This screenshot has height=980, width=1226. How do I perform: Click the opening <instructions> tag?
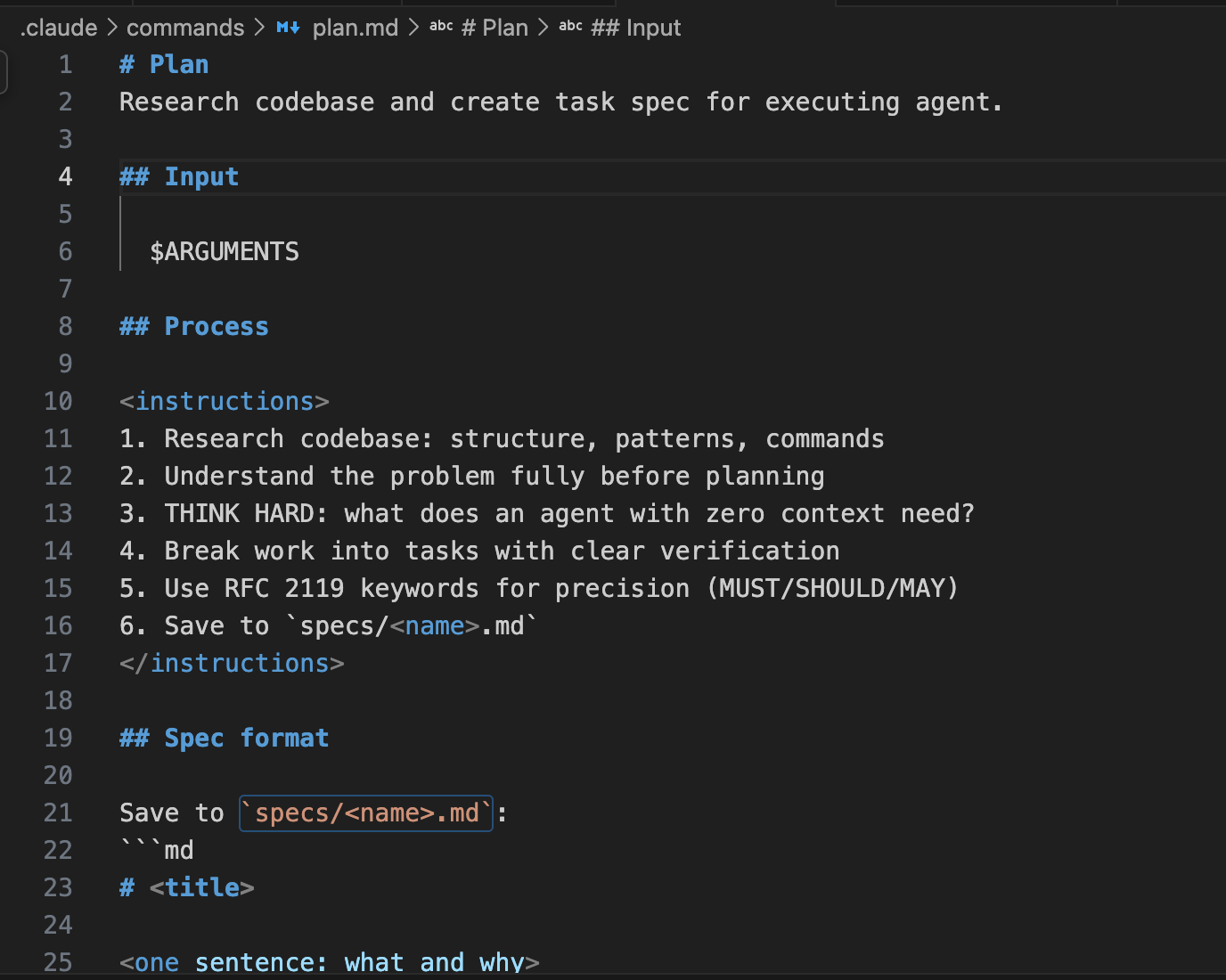coord(225,401)
